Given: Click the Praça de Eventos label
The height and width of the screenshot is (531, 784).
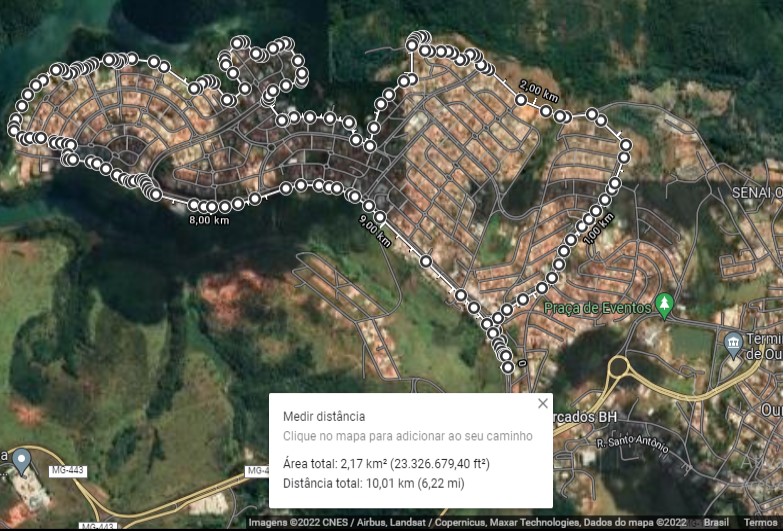Looking at the screenshot, I should 598,308.
